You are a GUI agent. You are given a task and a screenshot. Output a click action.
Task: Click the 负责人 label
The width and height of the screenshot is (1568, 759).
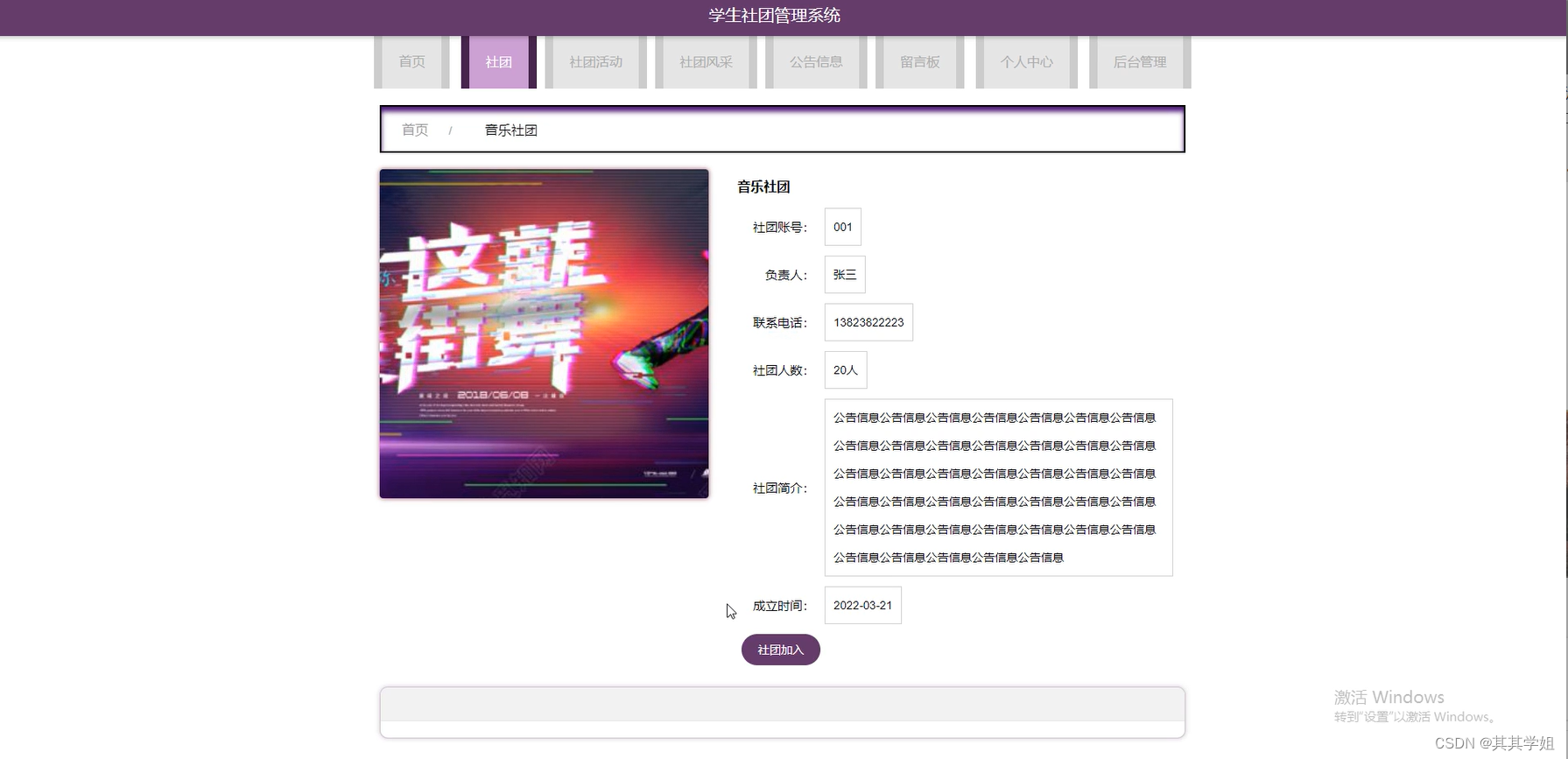786,275
